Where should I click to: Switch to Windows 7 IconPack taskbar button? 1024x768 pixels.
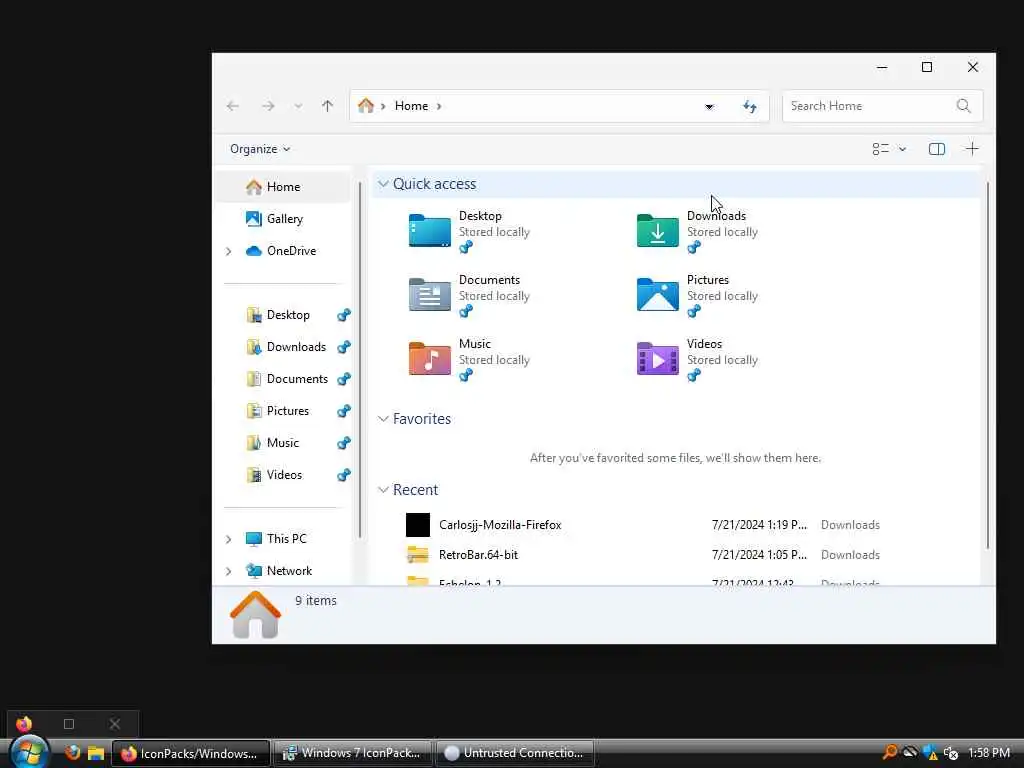click(x=353, y=753)
